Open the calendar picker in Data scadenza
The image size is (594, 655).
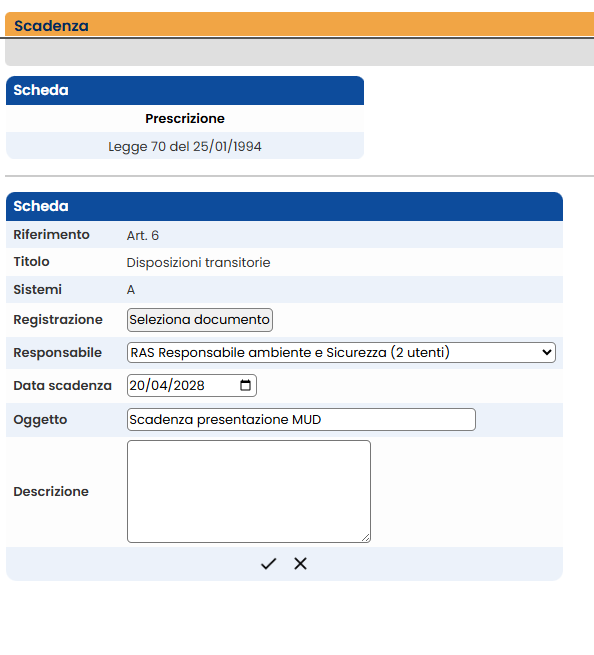(246, 385)
